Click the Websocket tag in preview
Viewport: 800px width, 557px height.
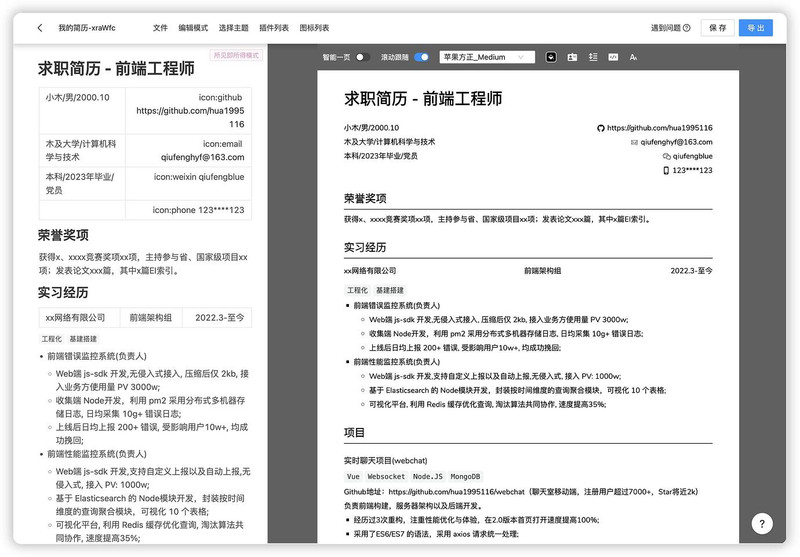click(x=386, y=477)
